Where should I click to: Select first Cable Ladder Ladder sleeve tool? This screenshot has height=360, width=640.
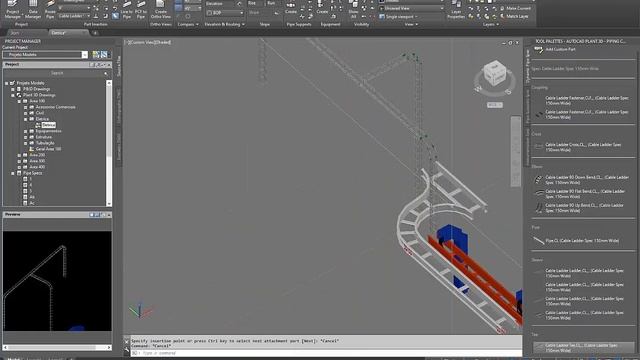581,273
